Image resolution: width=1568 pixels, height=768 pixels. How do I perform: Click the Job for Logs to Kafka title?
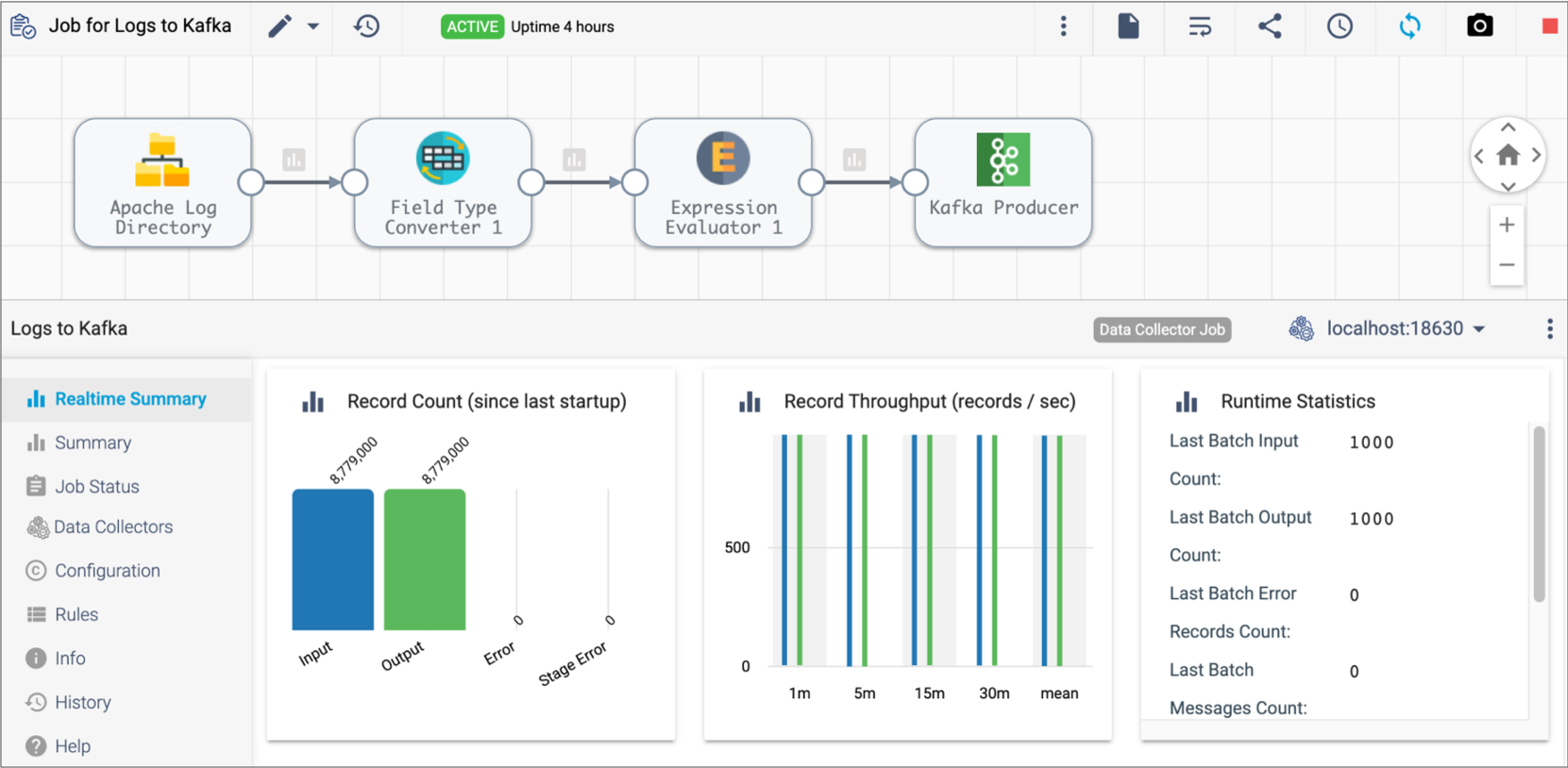[x=140, y=25]
